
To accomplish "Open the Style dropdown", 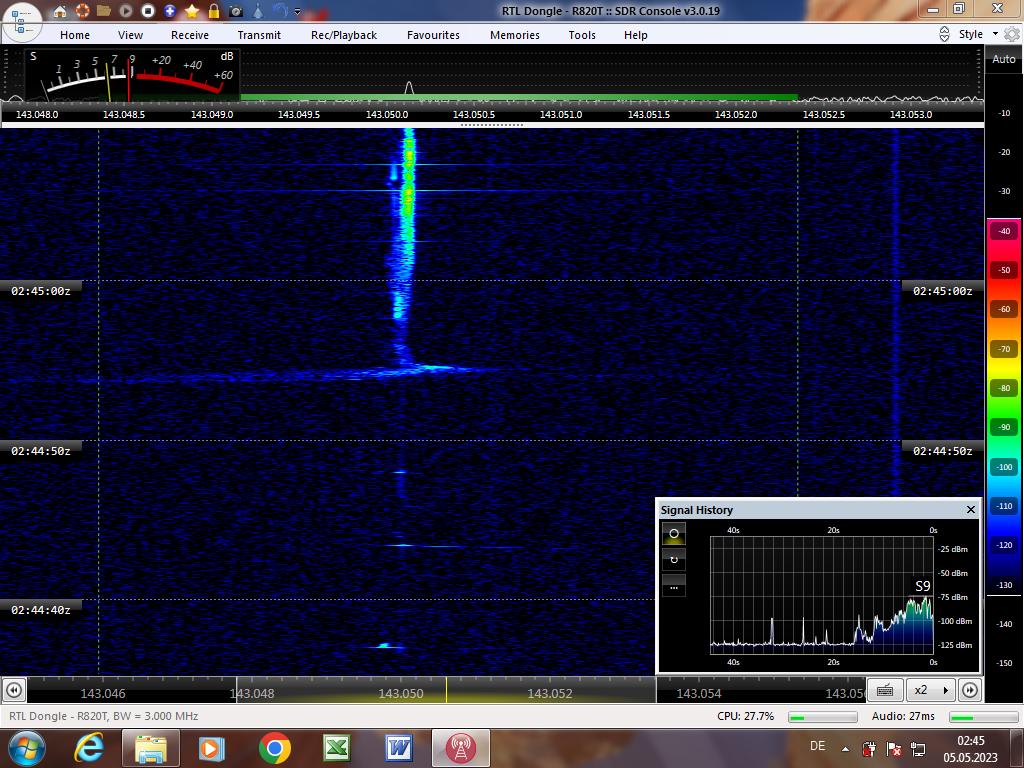I will click(x=978, y=34).
